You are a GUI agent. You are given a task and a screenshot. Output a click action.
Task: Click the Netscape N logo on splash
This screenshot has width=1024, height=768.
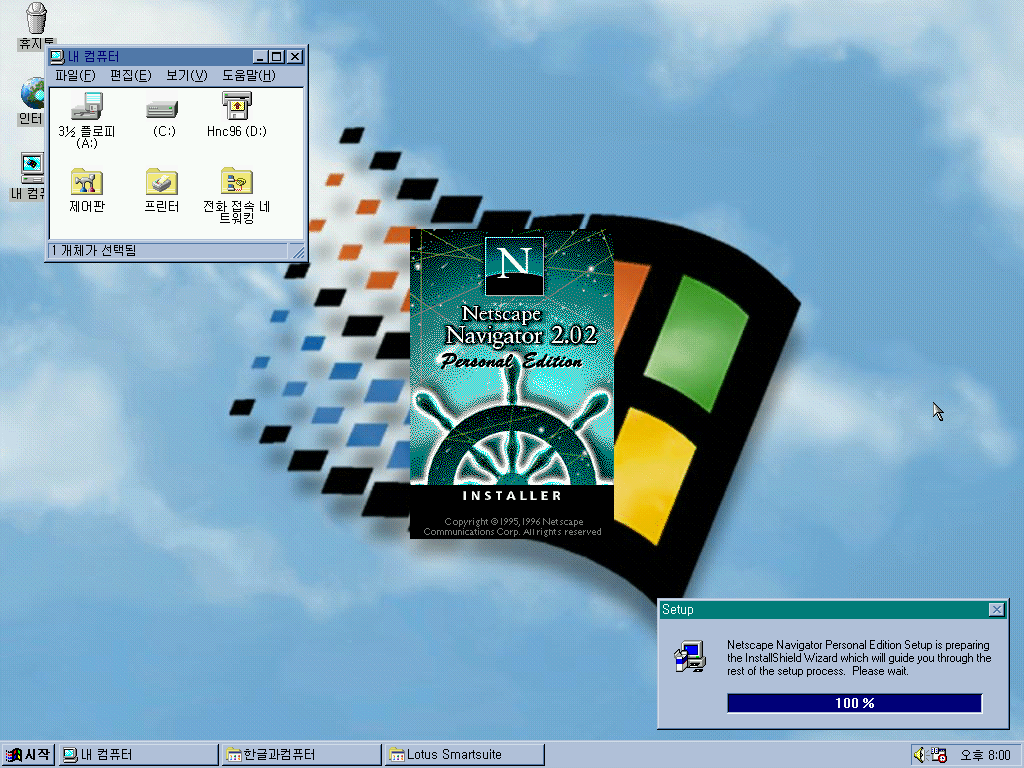(x=515, y=266)
